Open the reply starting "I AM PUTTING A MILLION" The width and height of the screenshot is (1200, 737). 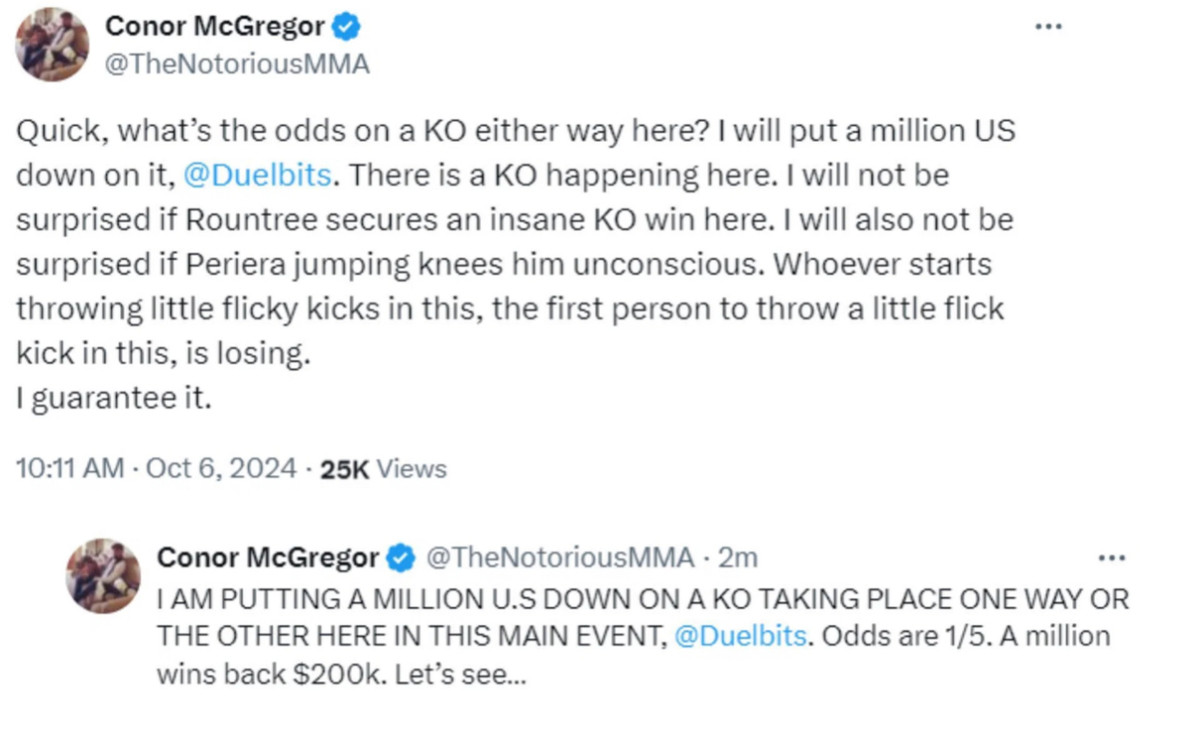[640, 599]
